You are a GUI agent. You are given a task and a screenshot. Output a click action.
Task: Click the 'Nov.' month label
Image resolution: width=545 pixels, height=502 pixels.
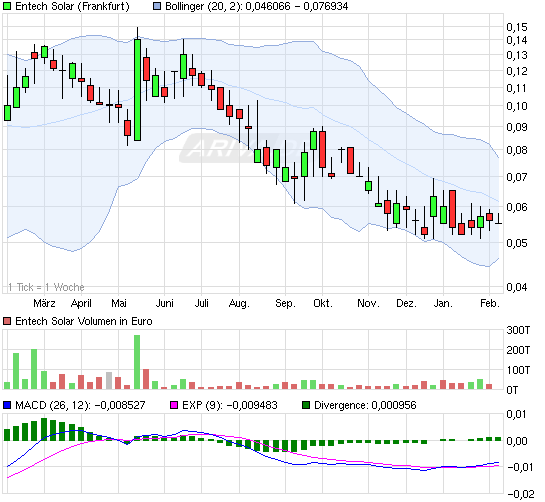368,303
